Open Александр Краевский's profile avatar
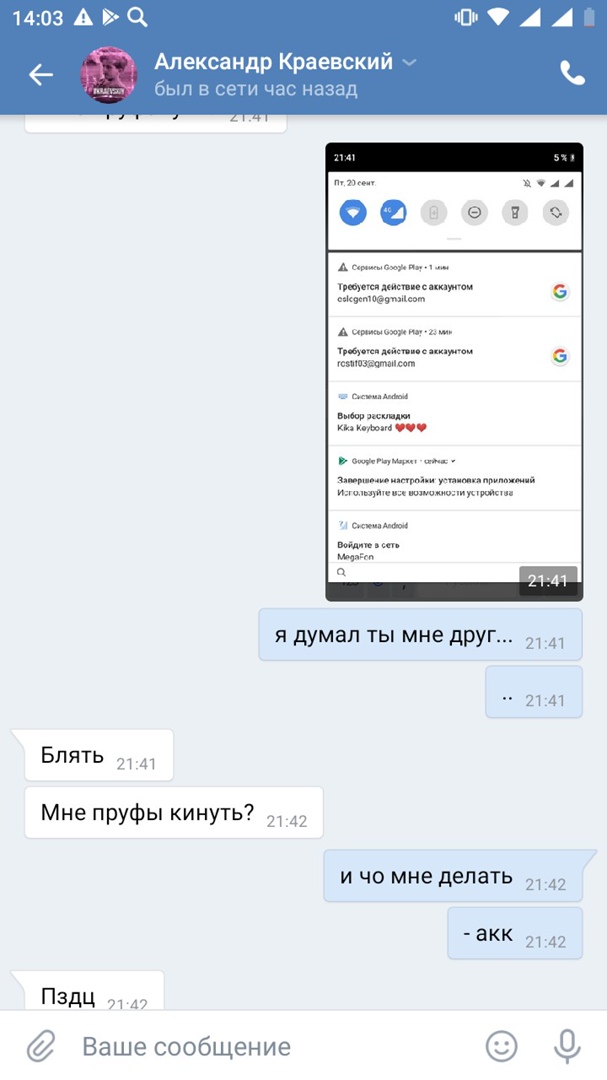The height and width of the screenshot is (1080, 607). tap(108, 74)
